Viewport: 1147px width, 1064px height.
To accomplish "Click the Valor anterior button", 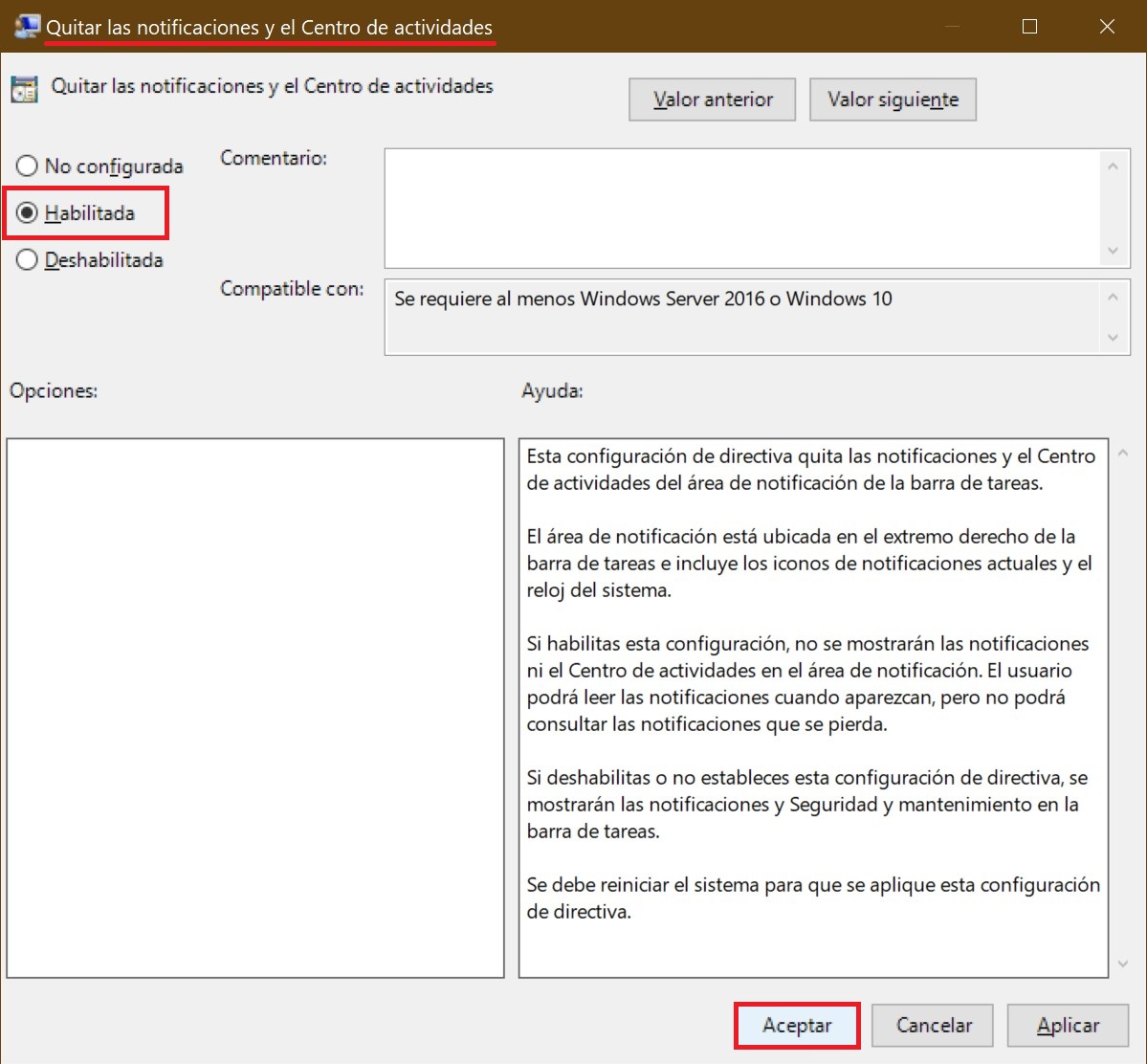I will (x=712, y=100).
